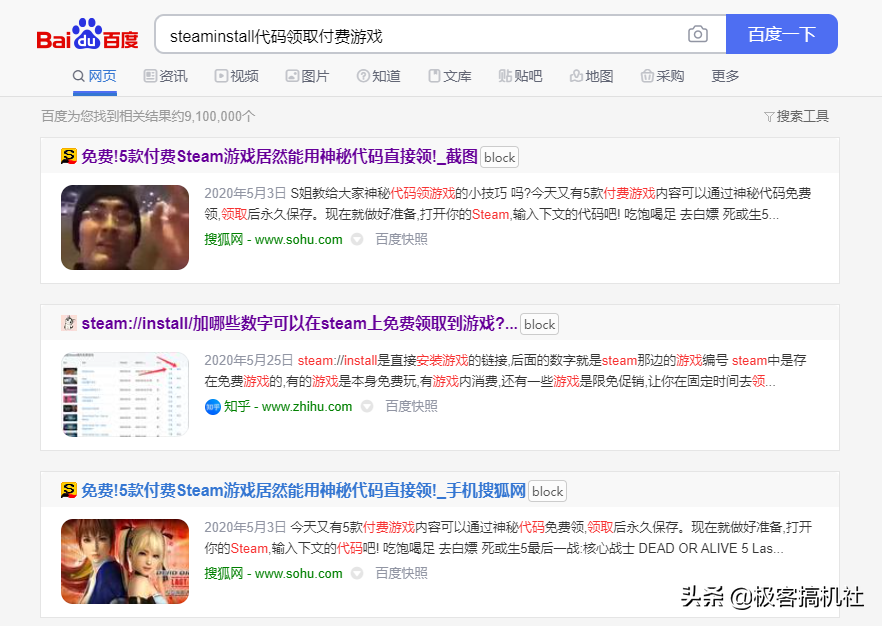Image resolution: width=882 pixels, height=626 pixels.
Task: Click the Zhihu icon next to www.zhihu.com
Action: coord(212,406)
